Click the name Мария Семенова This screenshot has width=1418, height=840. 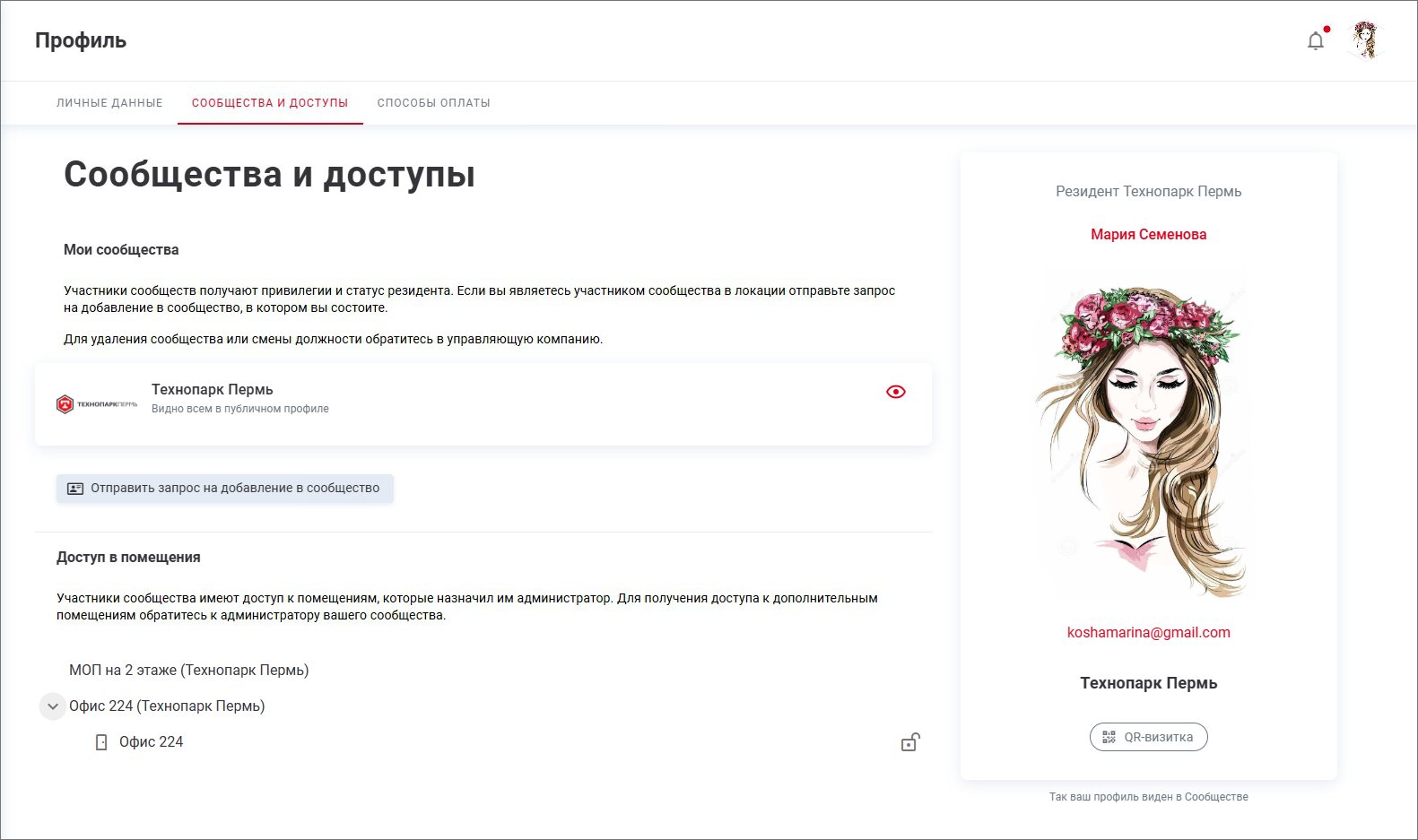pos(1148,234)
